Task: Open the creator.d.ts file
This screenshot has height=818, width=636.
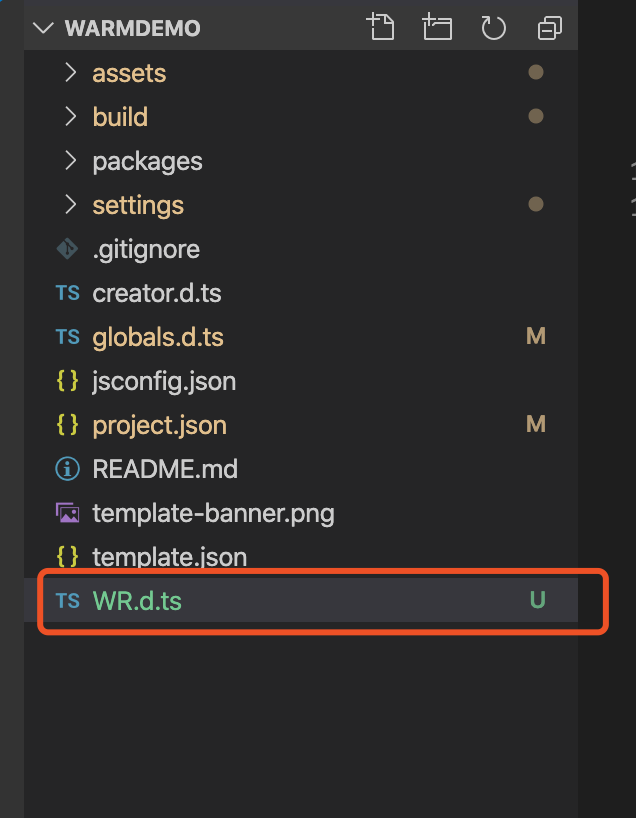Action: tap(157, 293)
